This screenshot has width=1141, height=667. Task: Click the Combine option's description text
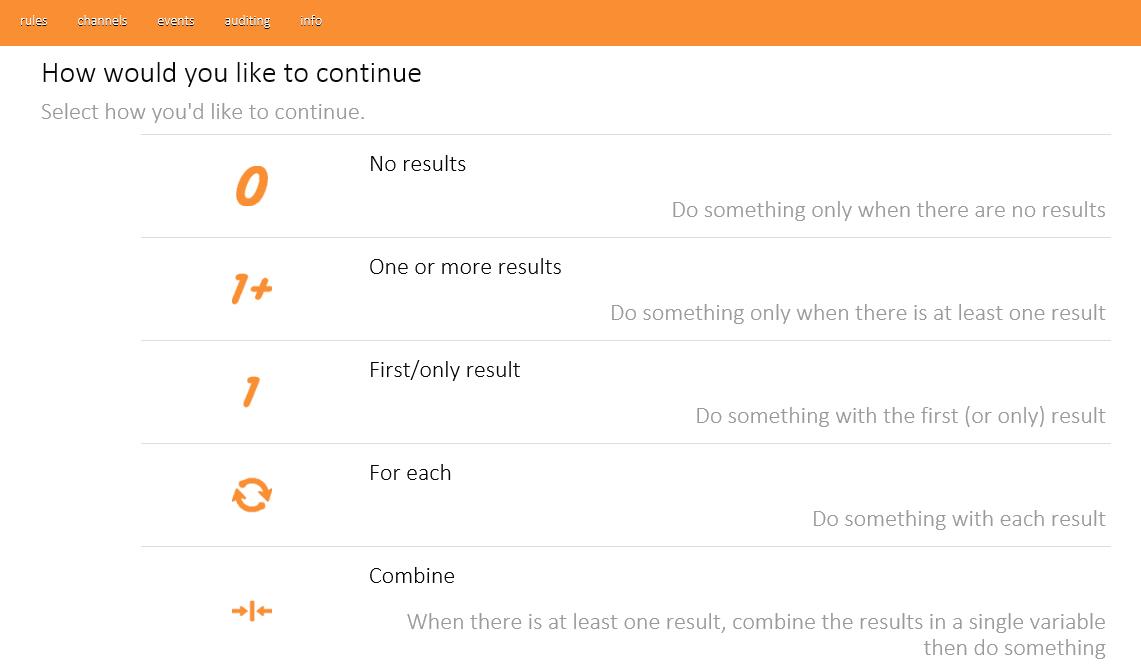[x=756, y=634]
